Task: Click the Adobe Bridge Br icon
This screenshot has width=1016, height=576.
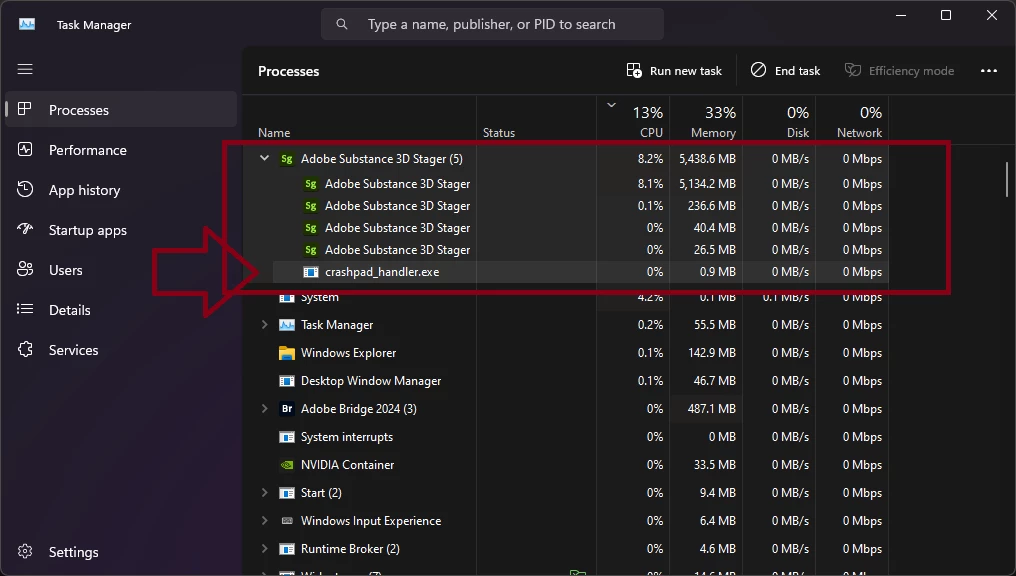Action: tap(287, 409)
